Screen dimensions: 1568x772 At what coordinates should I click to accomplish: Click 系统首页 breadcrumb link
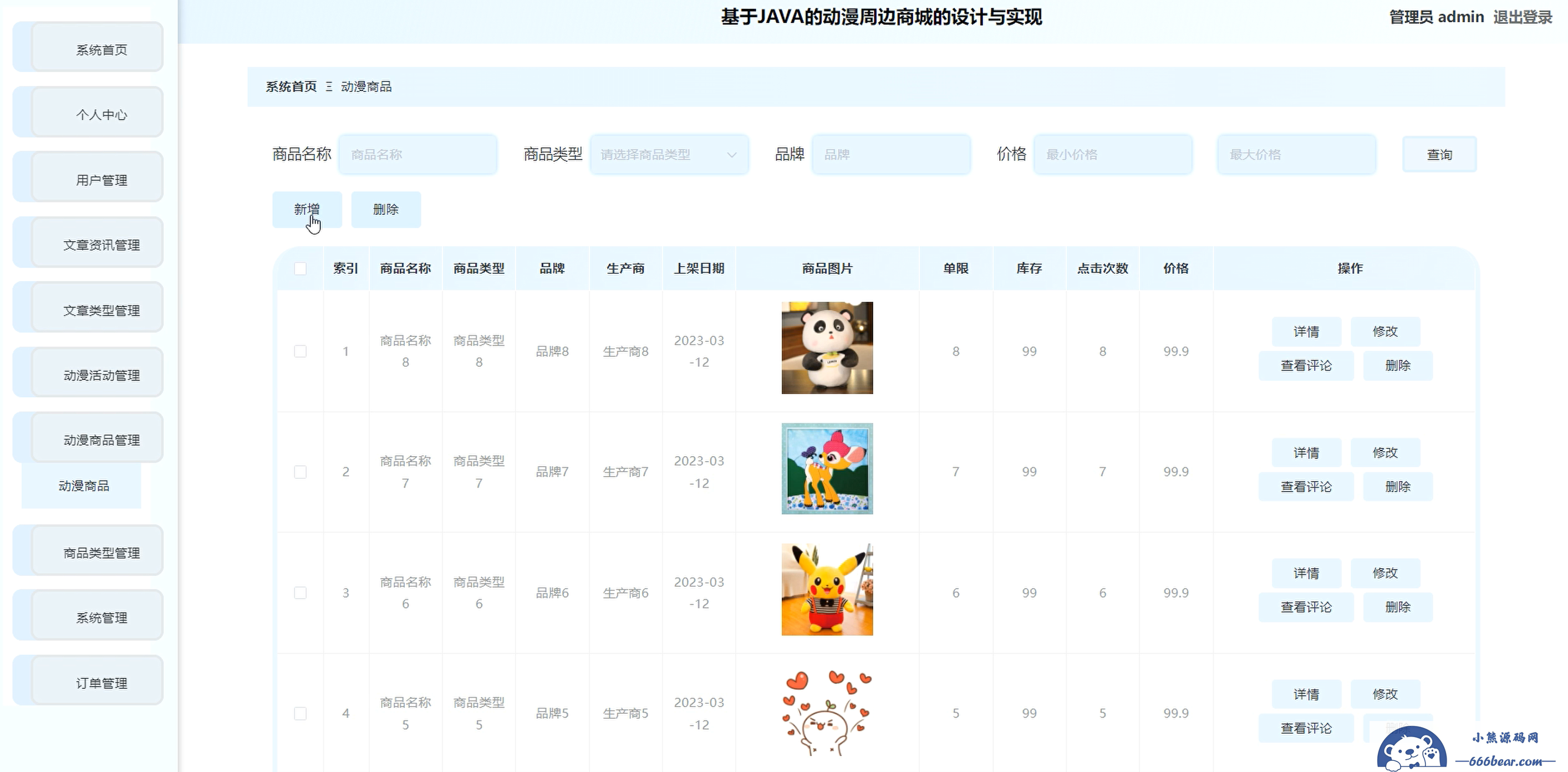tap(291, 86)
